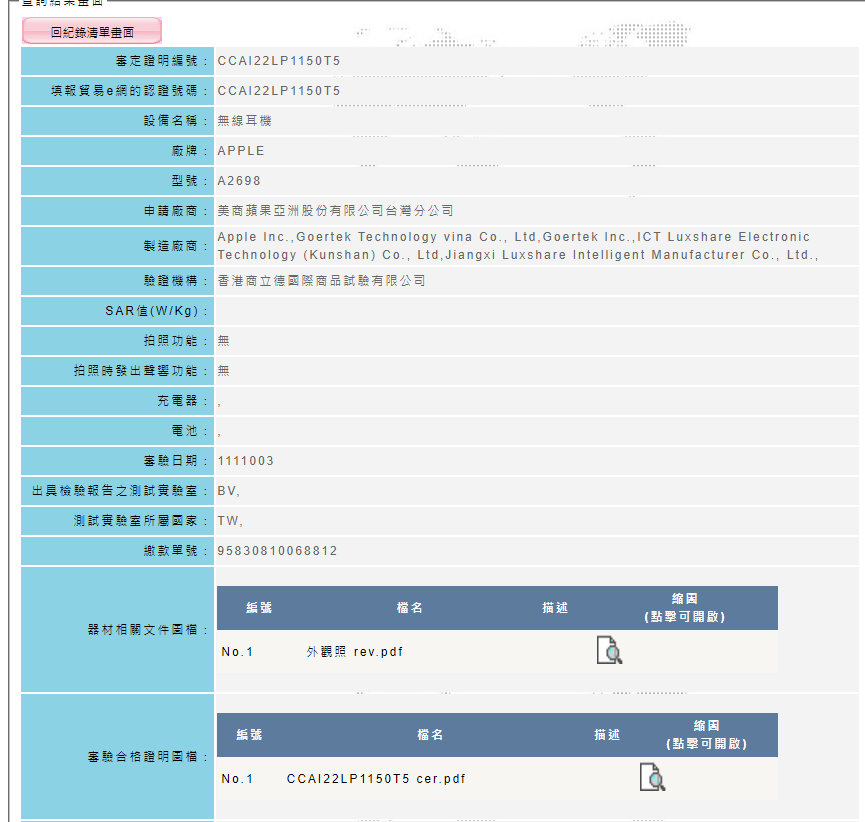865x822 pixels.
Task: Click the 充電器 label
Action: [183, 401]
